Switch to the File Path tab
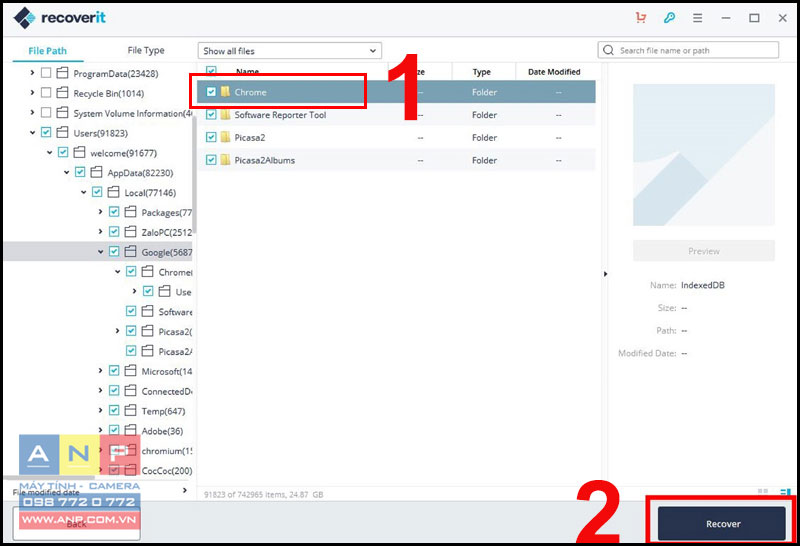 pos(47,51)
